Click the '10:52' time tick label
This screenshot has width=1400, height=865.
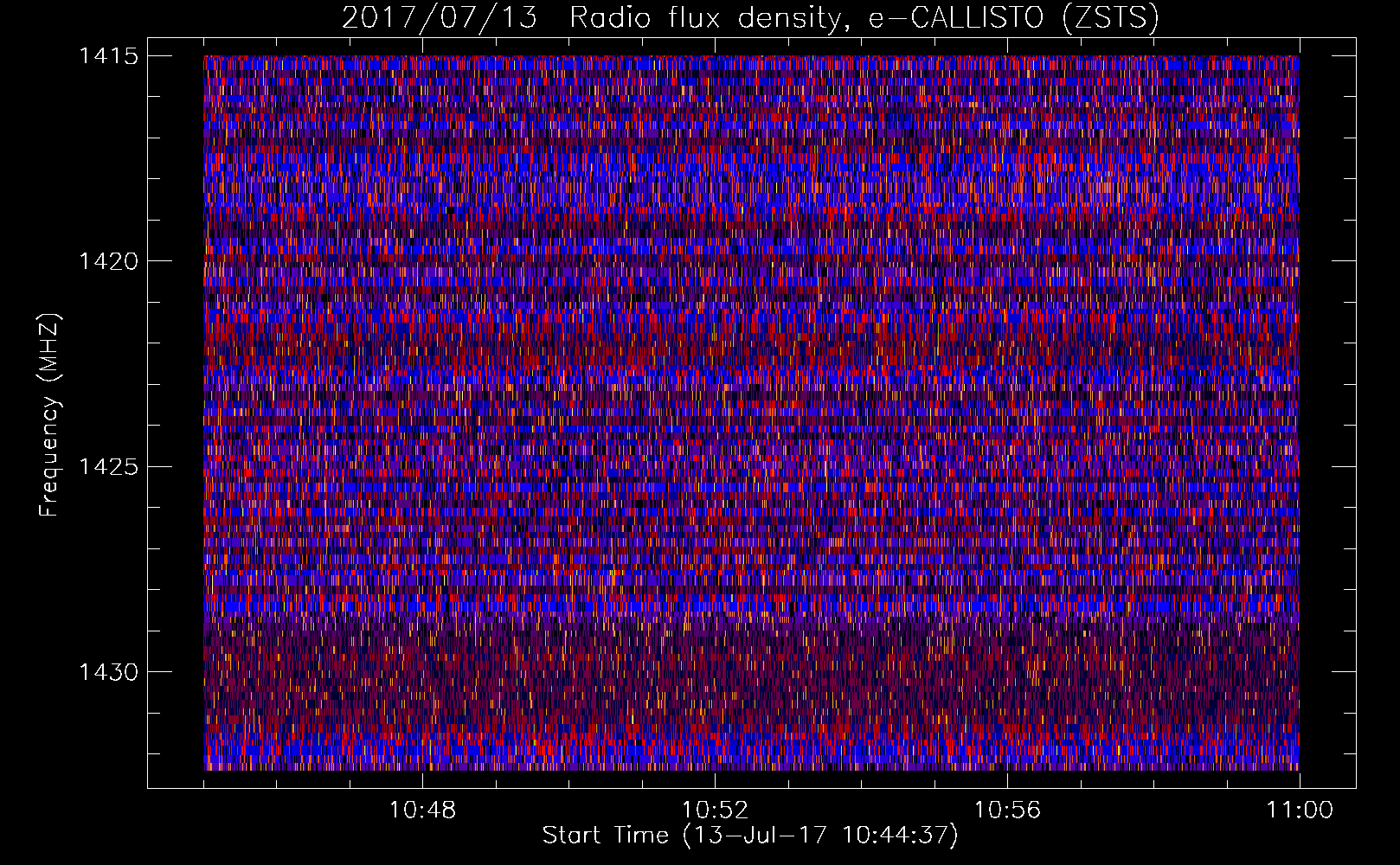click(715, 811)
